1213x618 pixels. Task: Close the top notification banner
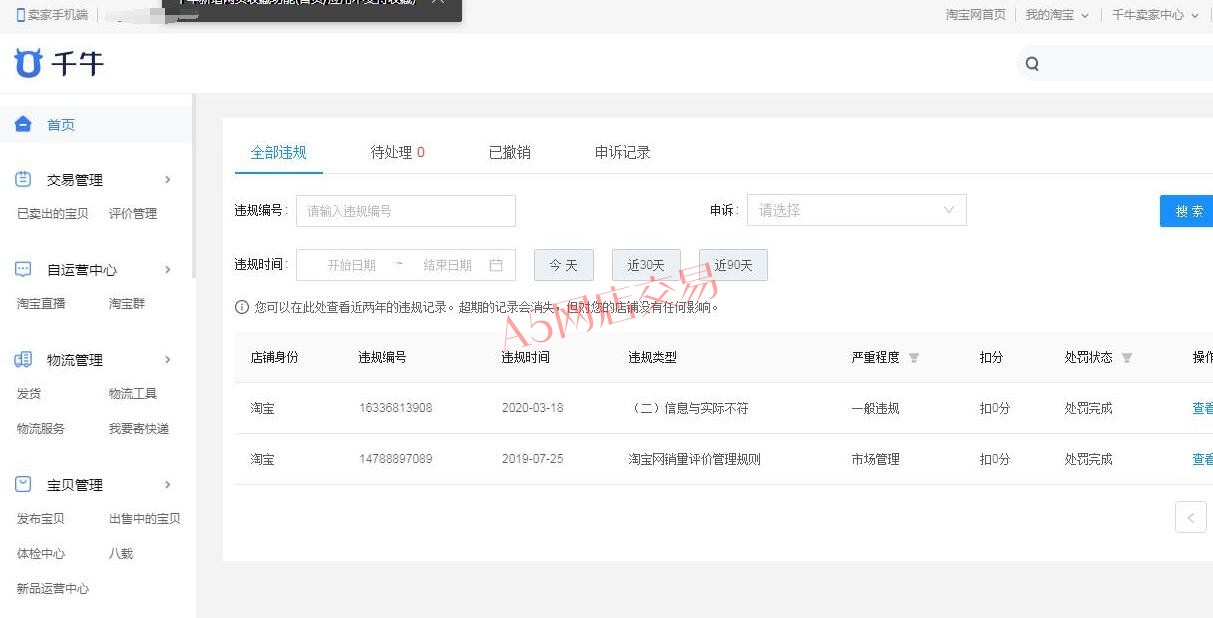click(438, 4)
